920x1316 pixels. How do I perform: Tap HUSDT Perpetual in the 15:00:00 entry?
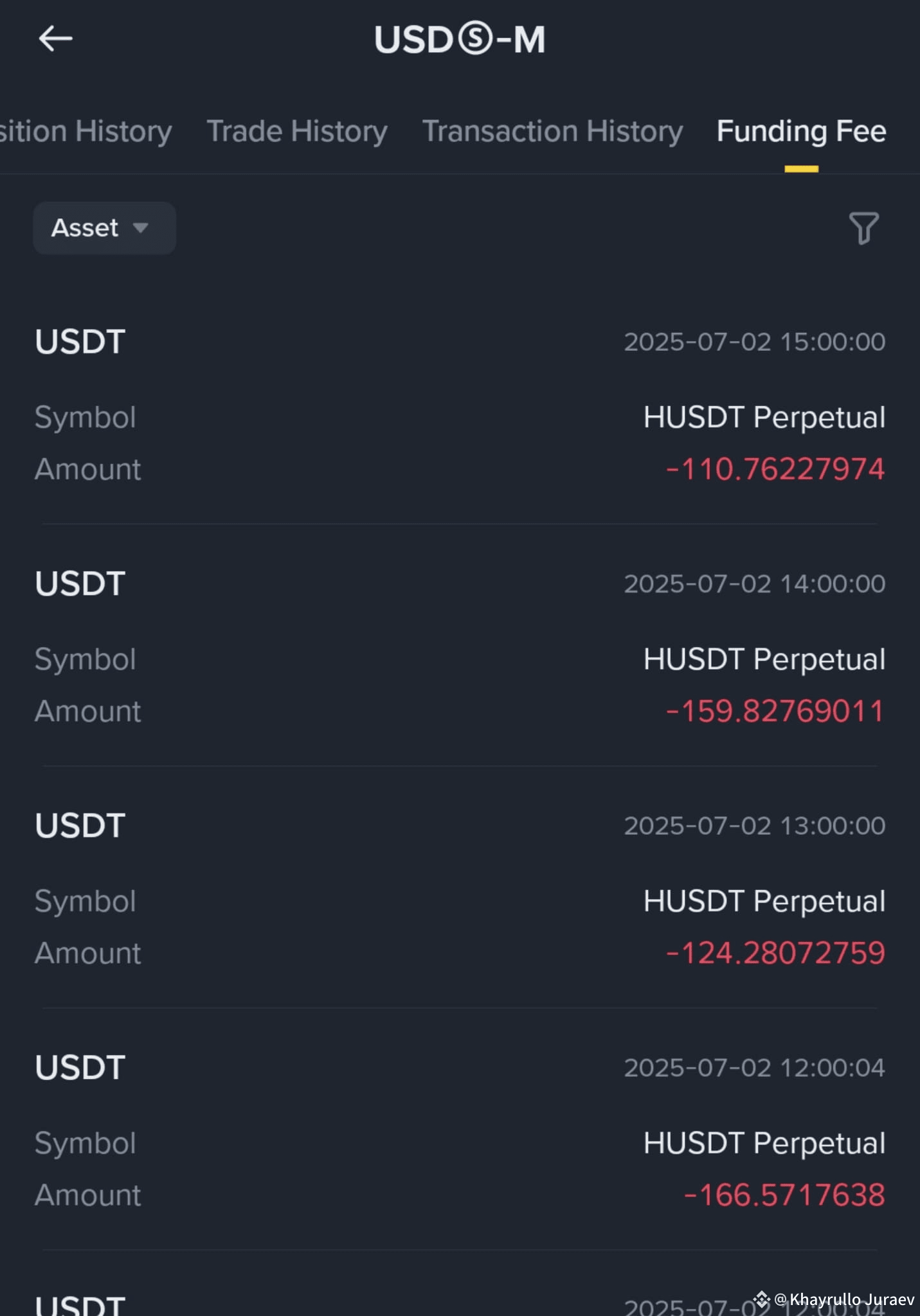764,418
